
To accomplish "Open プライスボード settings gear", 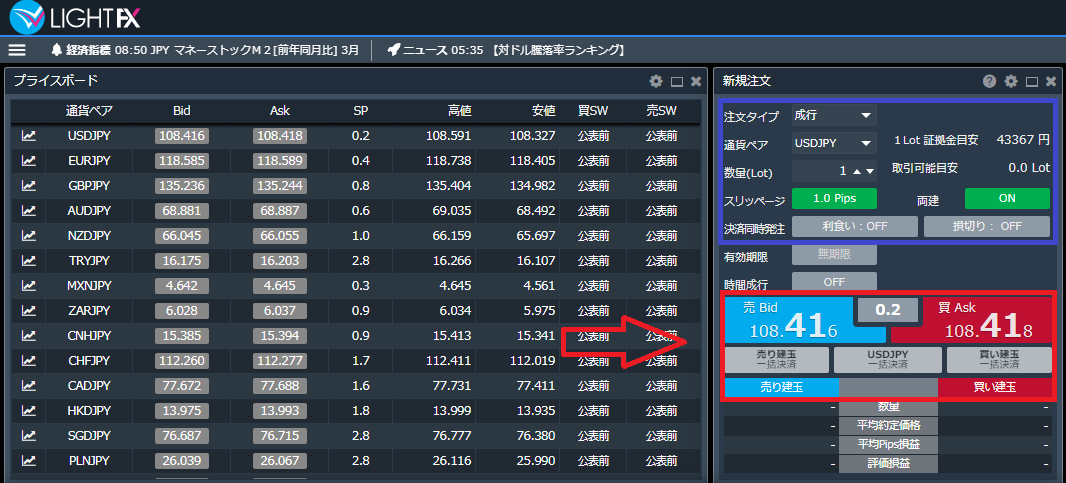I will (x=655, y=82).
